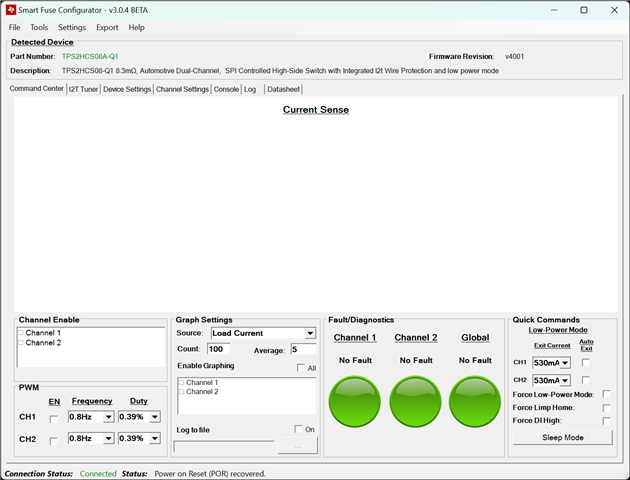The image size is (630, 480).
Task: Enable Force Limp Home checkbox
Action: tap(606, 408)
